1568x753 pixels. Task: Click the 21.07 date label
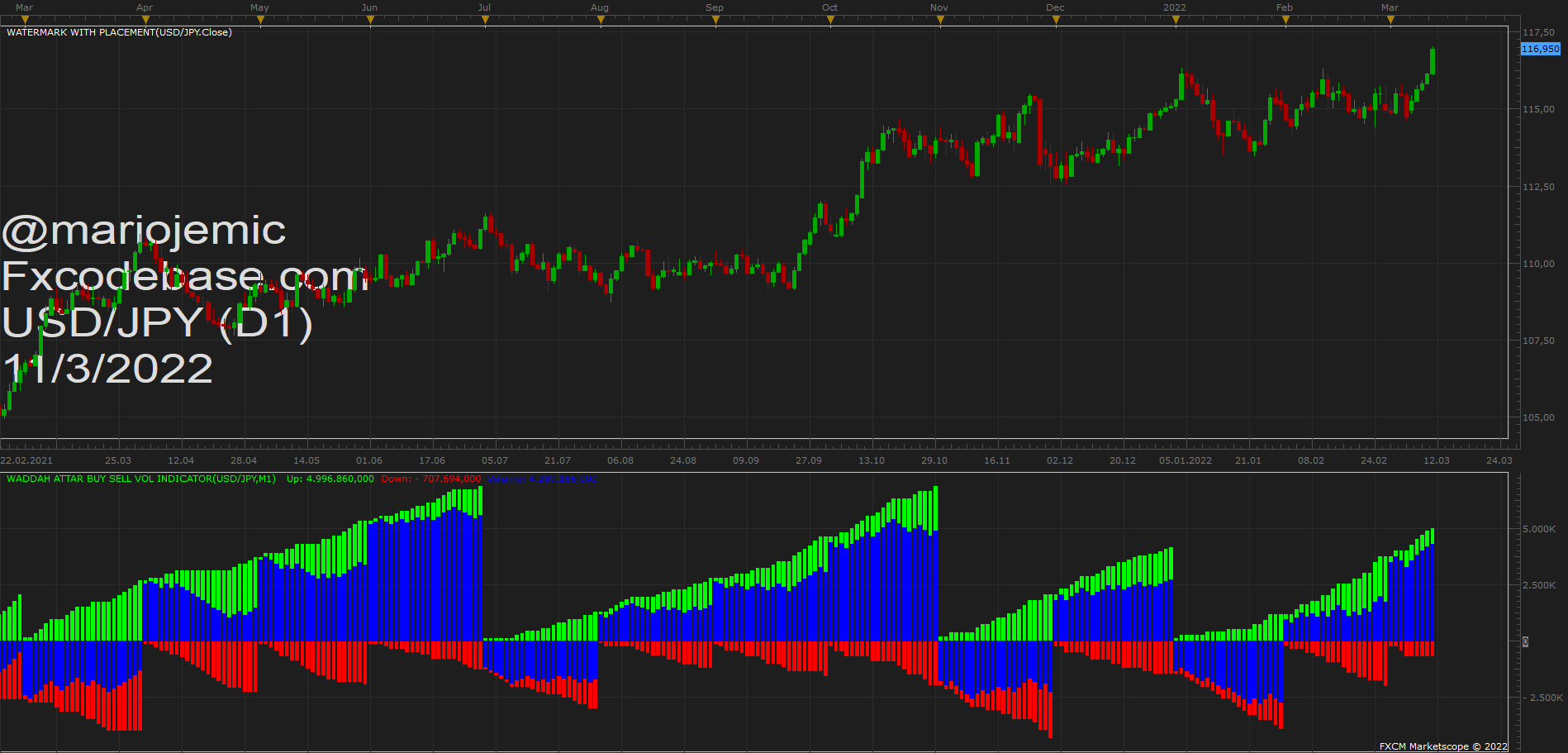558,460
